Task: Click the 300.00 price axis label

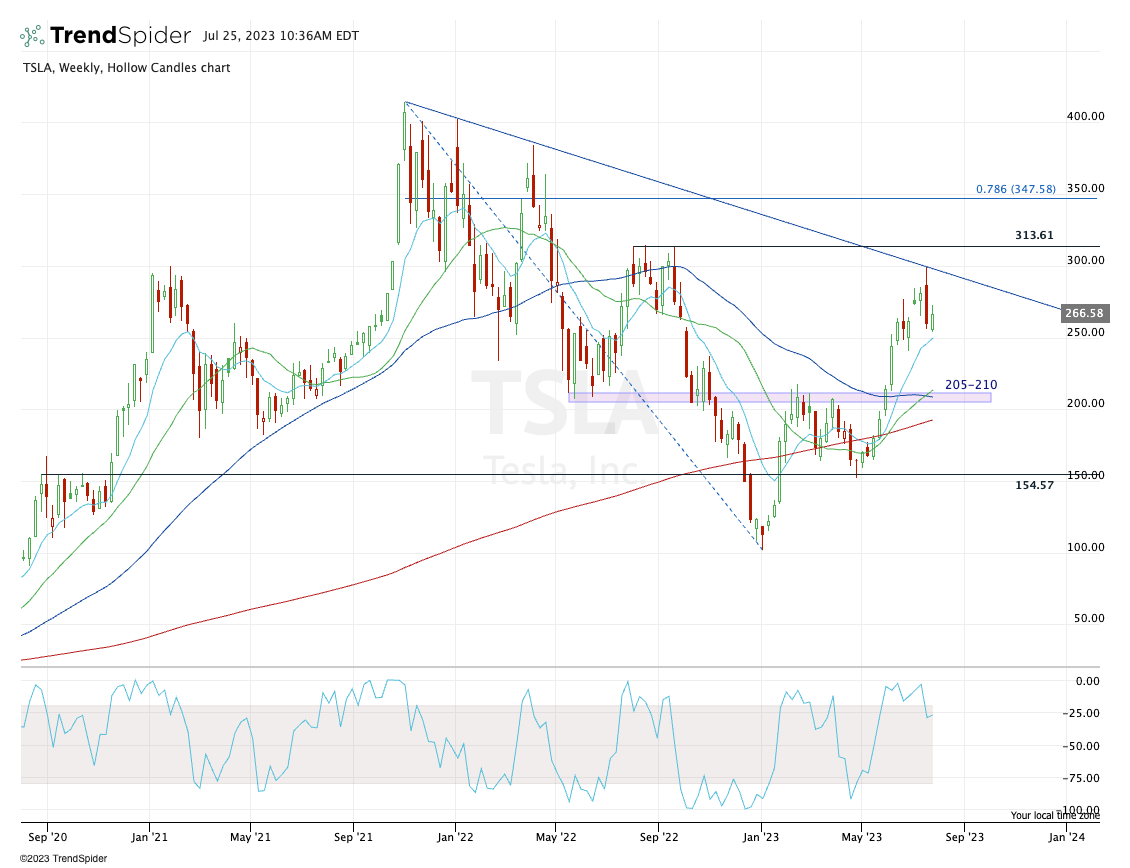Action: [x=1085, y=260]
